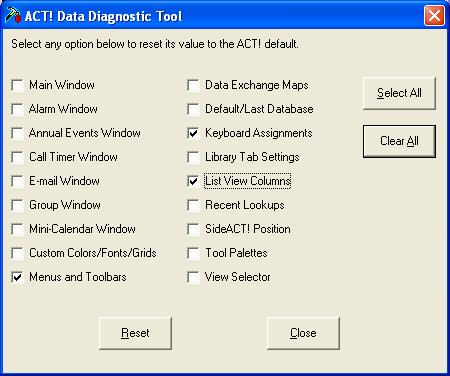Click the Reset button
The image size is (450, 376).
pos(135,333)
